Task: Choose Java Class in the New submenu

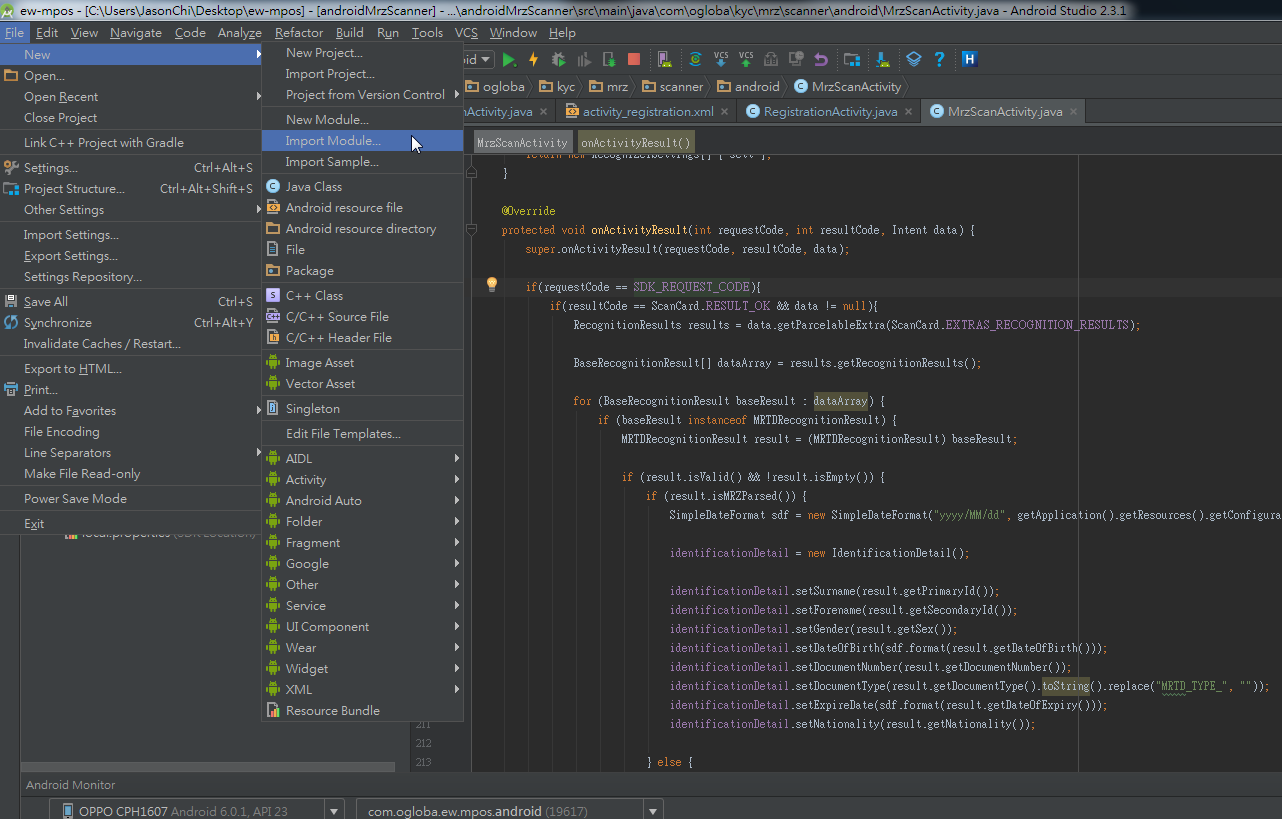Action: coord(314,187)
